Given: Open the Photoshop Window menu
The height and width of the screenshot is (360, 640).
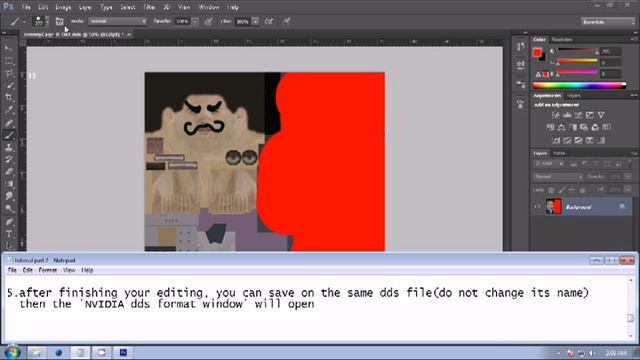Looking at the screenshot, I should (209, 7).
